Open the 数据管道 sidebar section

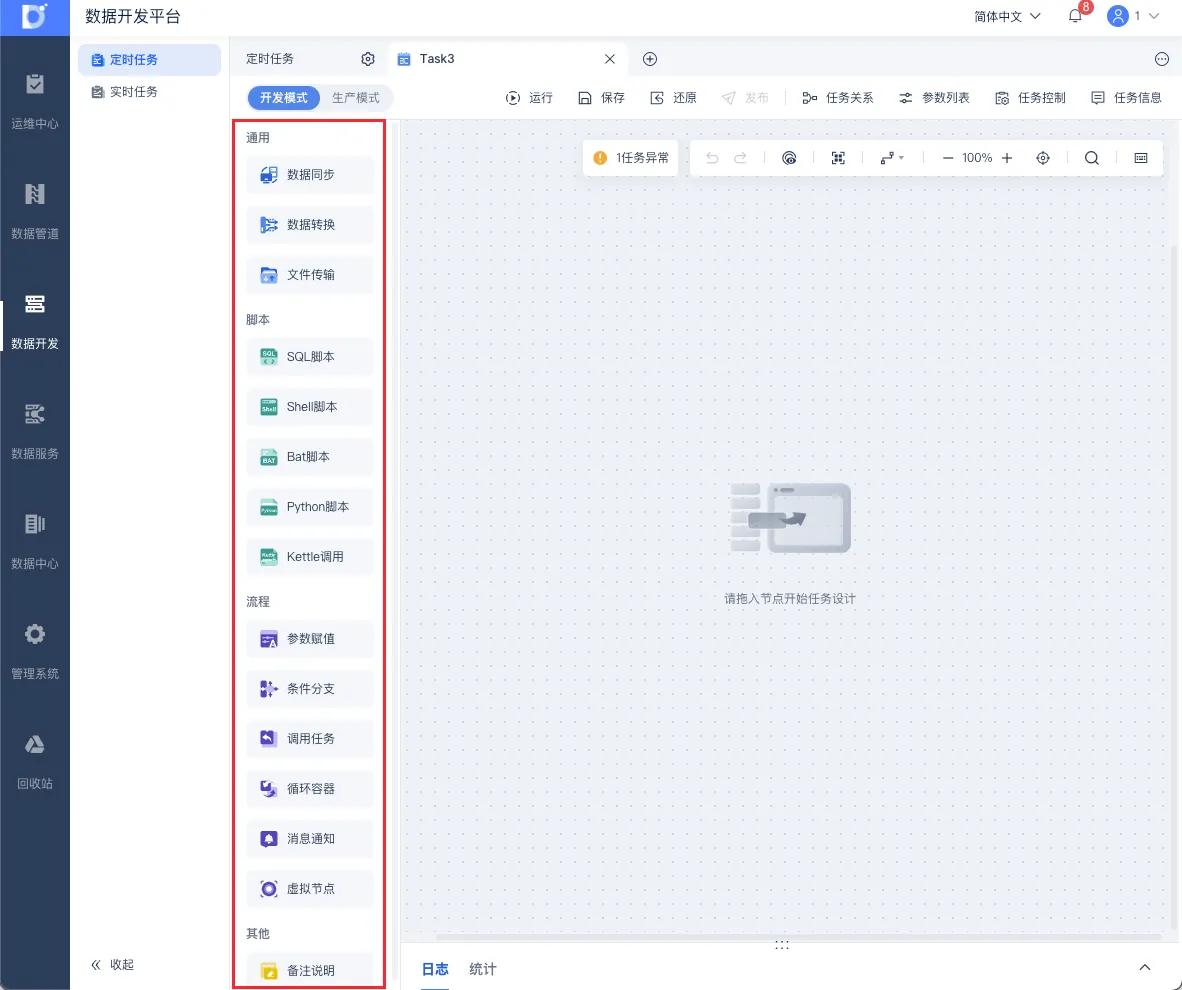(35, 212)
